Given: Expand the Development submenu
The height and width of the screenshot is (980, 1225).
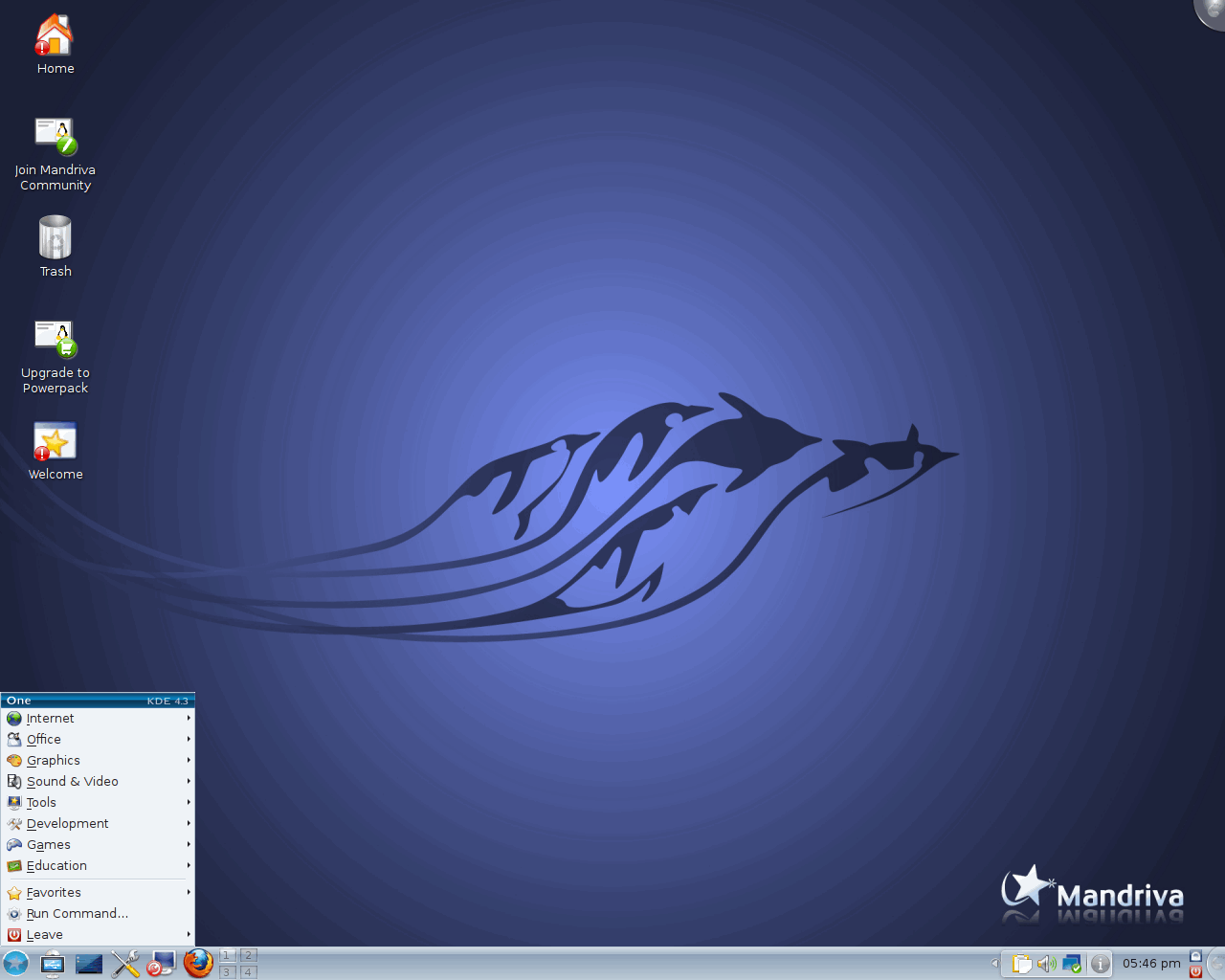Looking at the screenshot, I should click(98, 824).
